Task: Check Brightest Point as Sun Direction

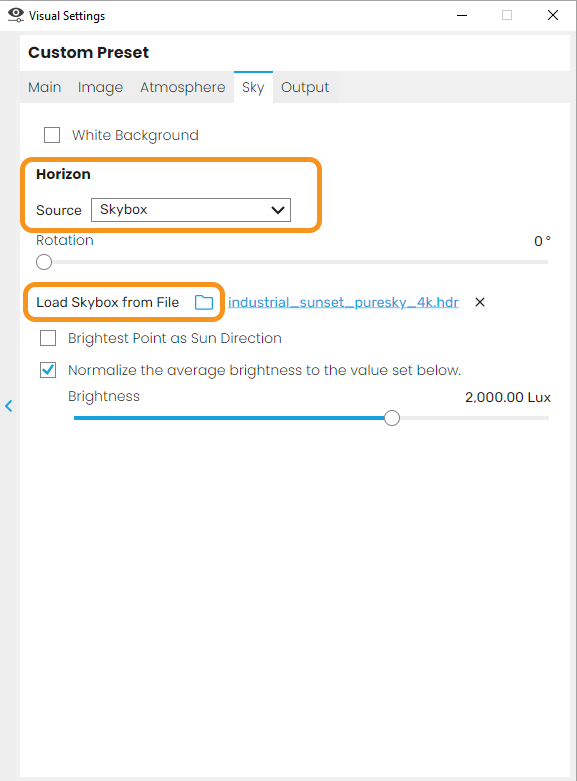Action: pyautogui.click(x=48, y=338)
